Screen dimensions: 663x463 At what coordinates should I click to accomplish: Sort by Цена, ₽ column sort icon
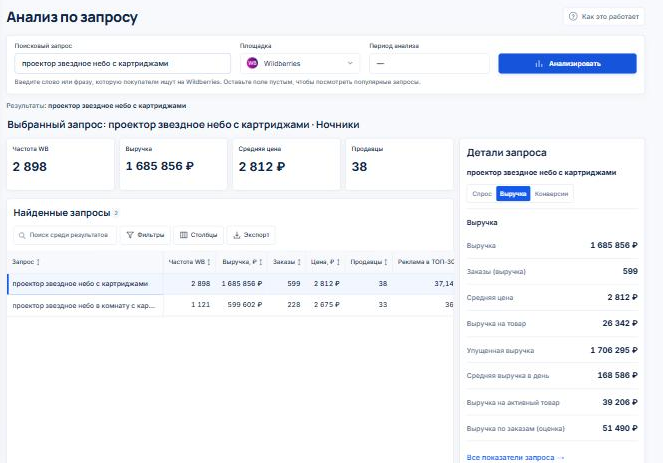tap(338, 262)
